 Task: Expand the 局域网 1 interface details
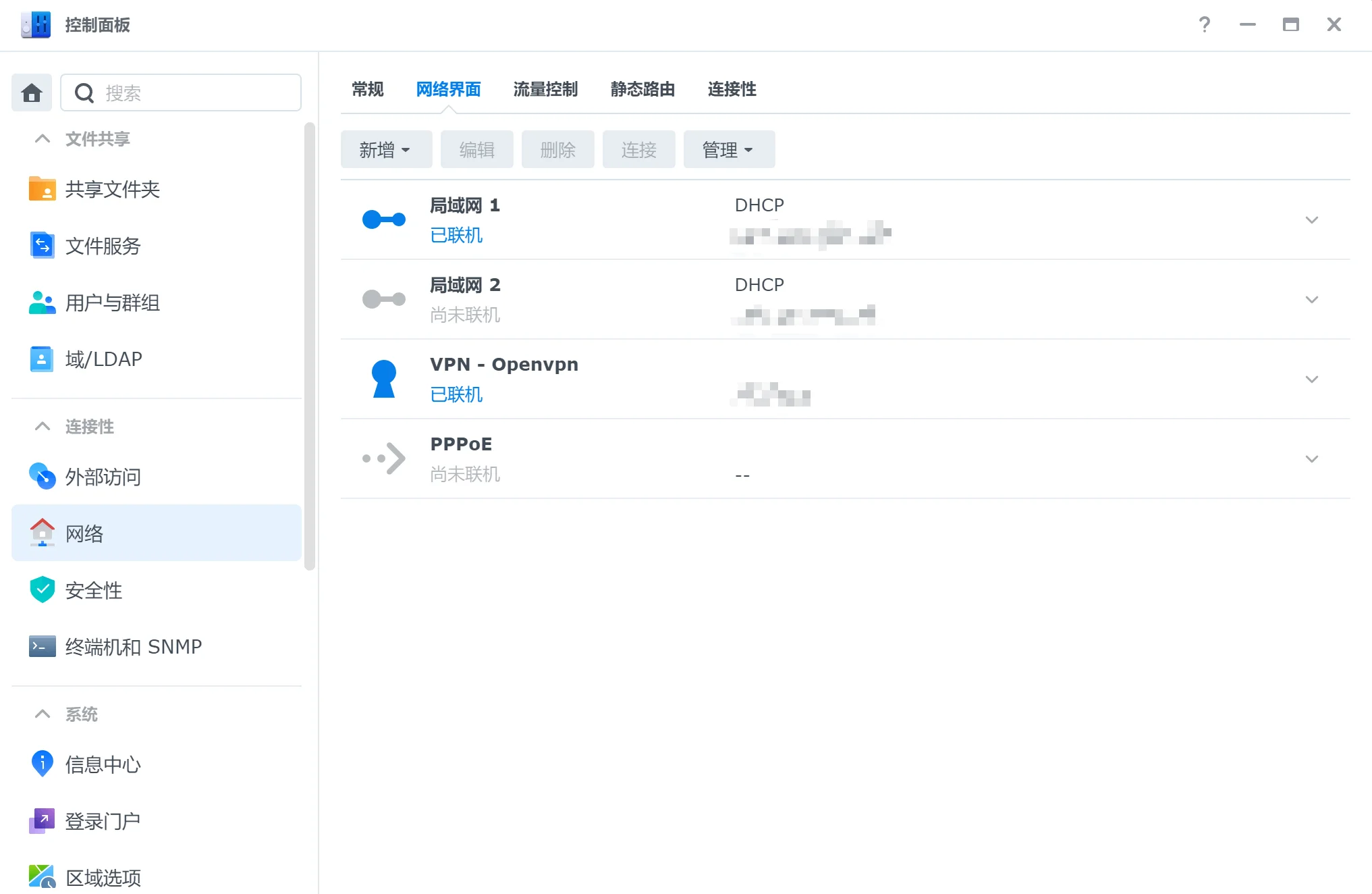(1311, 220)
